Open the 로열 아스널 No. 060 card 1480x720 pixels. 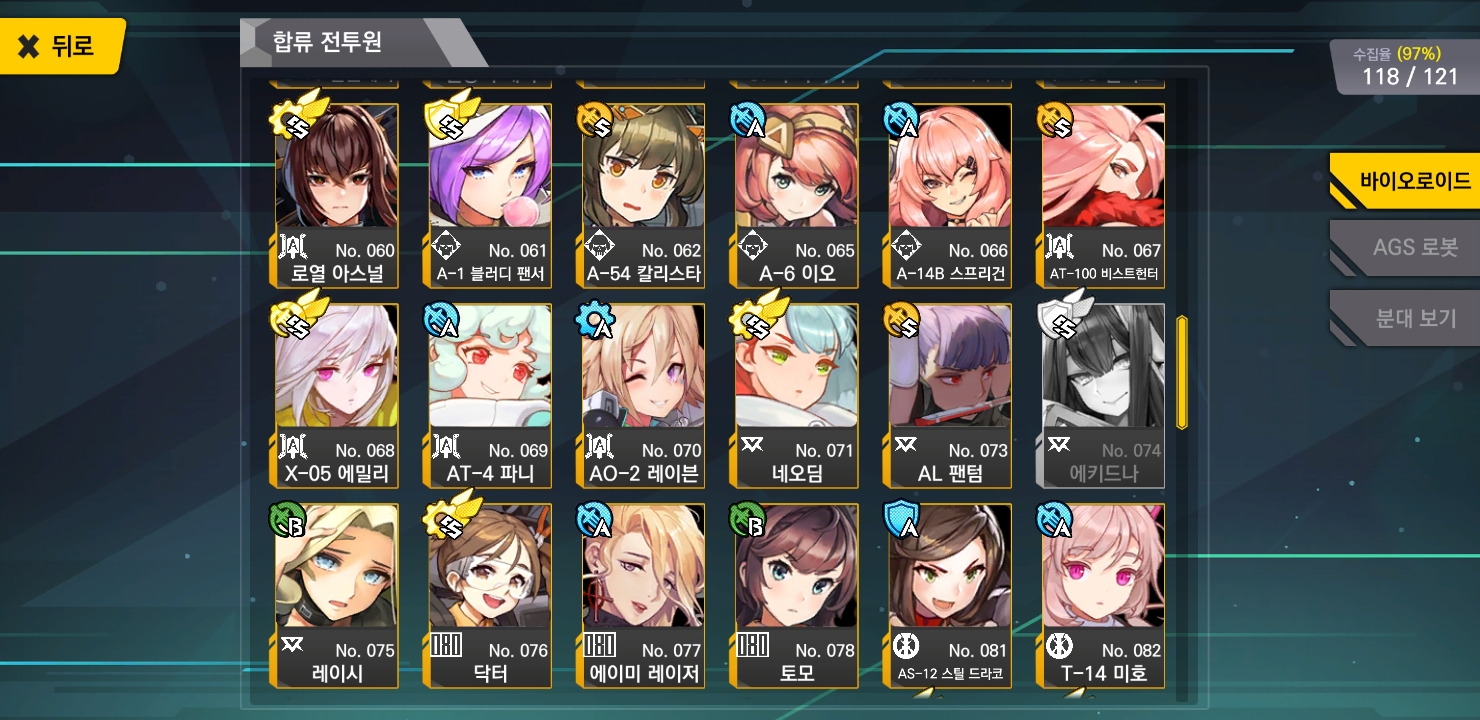pos(336,196)
